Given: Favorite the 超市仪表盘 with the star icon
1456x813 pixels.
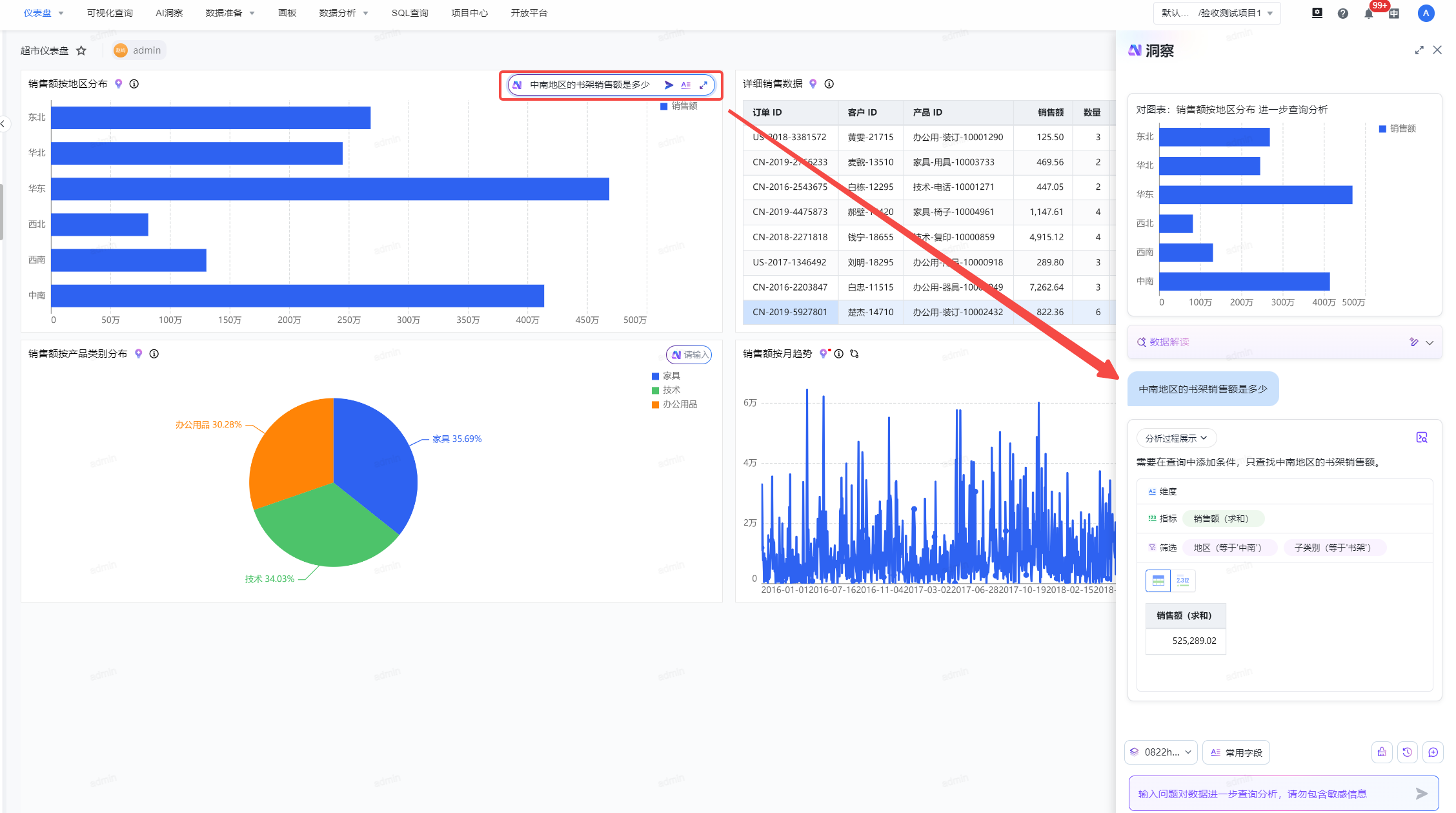Looking at the screenshot, I should tap(81, 50).
